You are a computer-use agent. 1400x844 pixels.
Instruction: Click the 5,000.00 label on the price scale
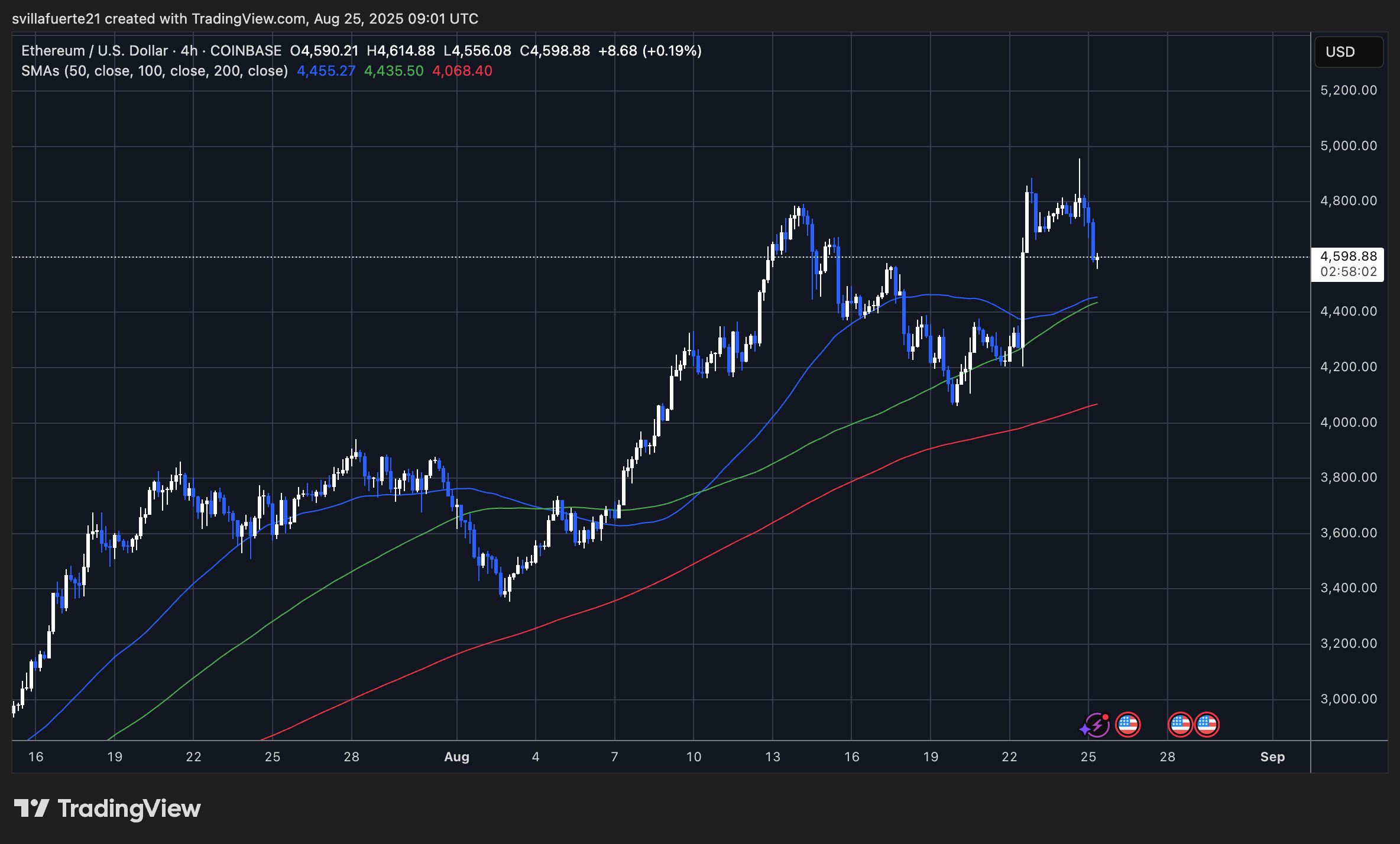click(1350, 145)
